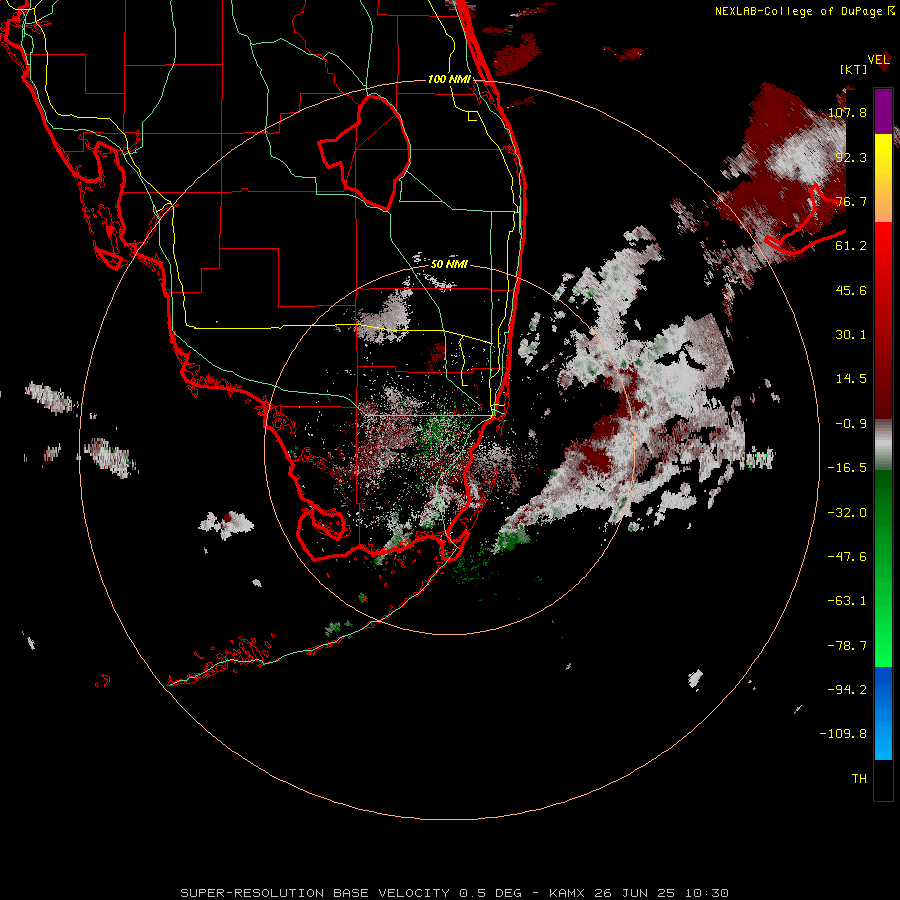This screenshot has height=900, width=900.
Task: Click the 0.5 DEG elevation text in caption
Action: coord(490,893)
